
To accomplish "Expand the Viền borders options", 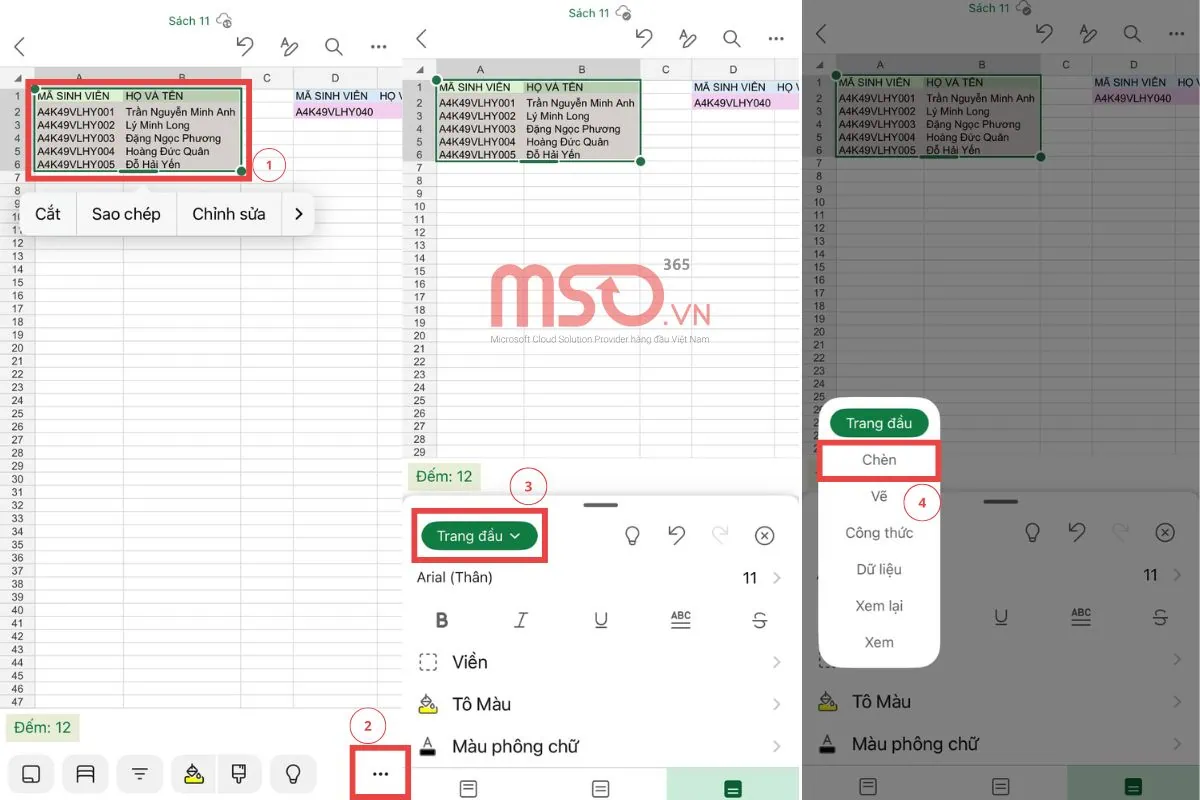I will (470, 661).
